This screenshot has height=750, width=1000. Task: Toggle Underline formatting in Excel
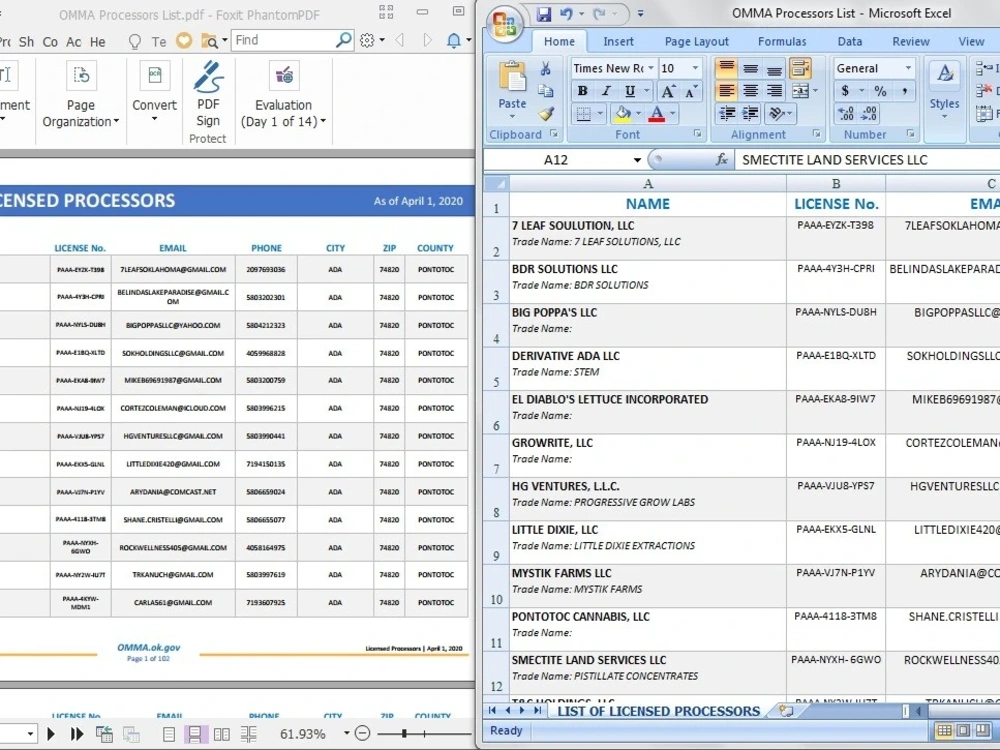coord(630,91)
